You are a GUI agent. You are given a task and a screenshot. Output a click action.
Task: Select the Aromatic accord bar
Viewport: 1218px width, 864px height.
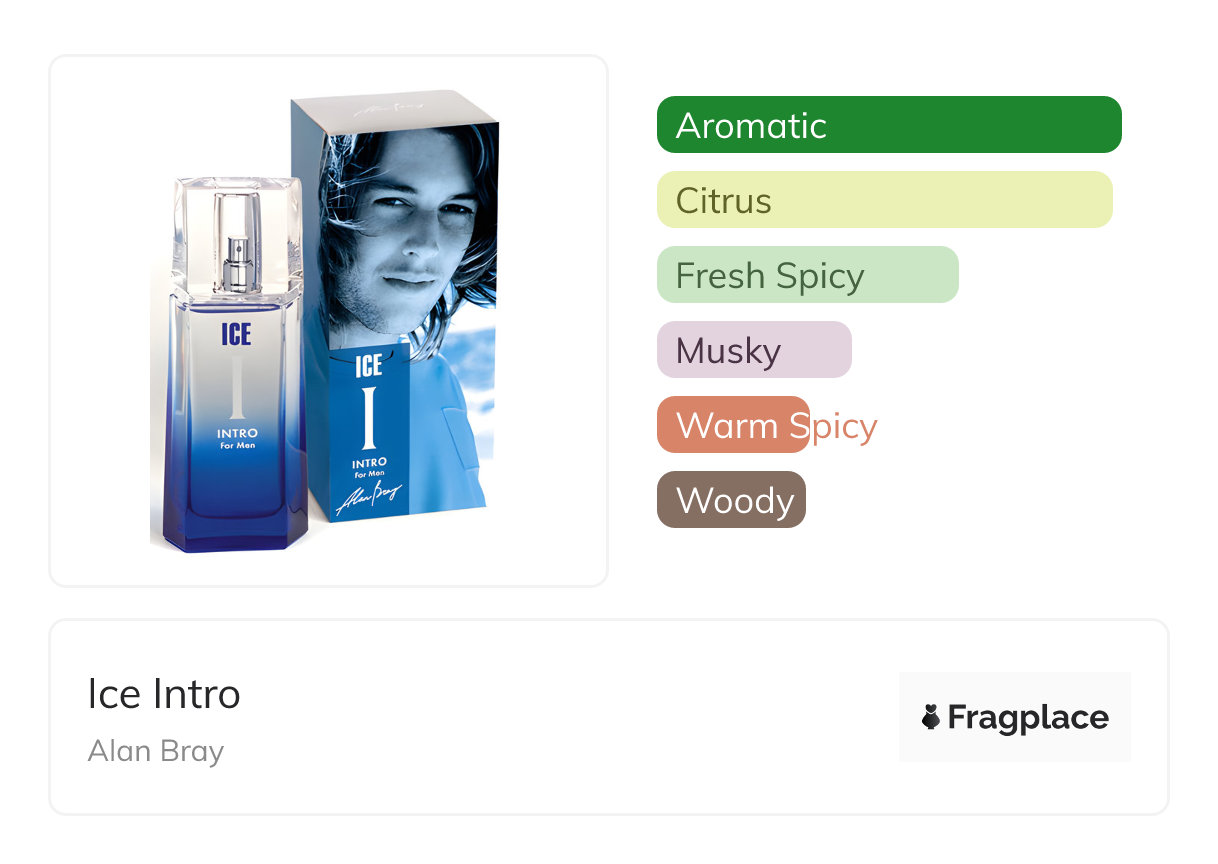click(x=889, y=125)
